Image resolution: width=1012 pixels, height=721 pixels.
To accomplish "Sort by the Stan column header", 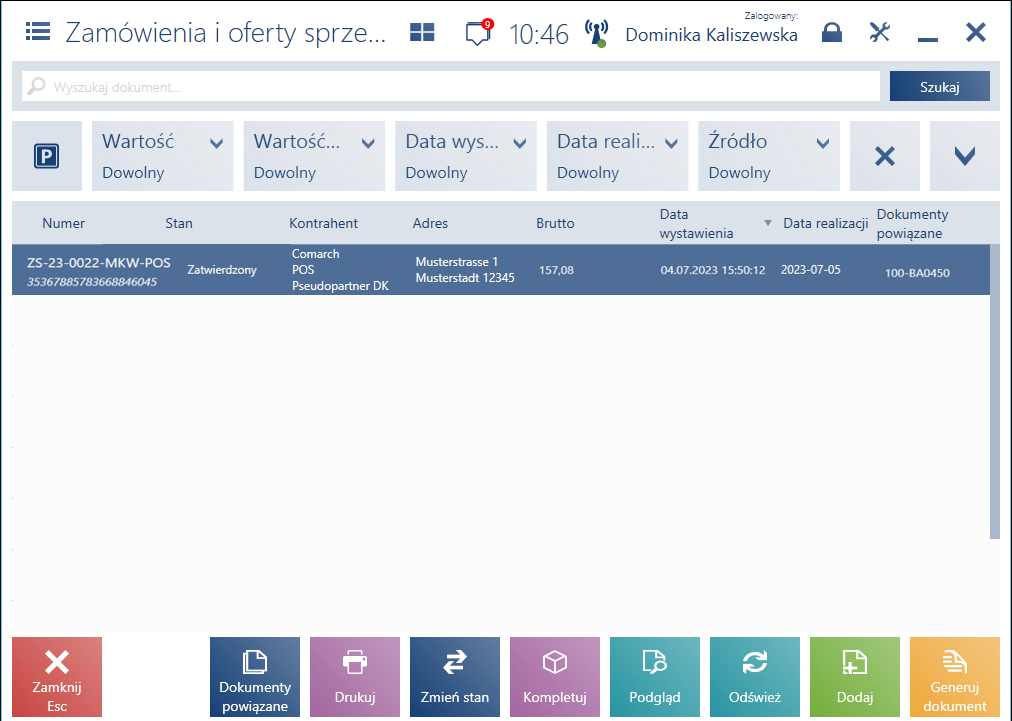I will pos(179,223).
